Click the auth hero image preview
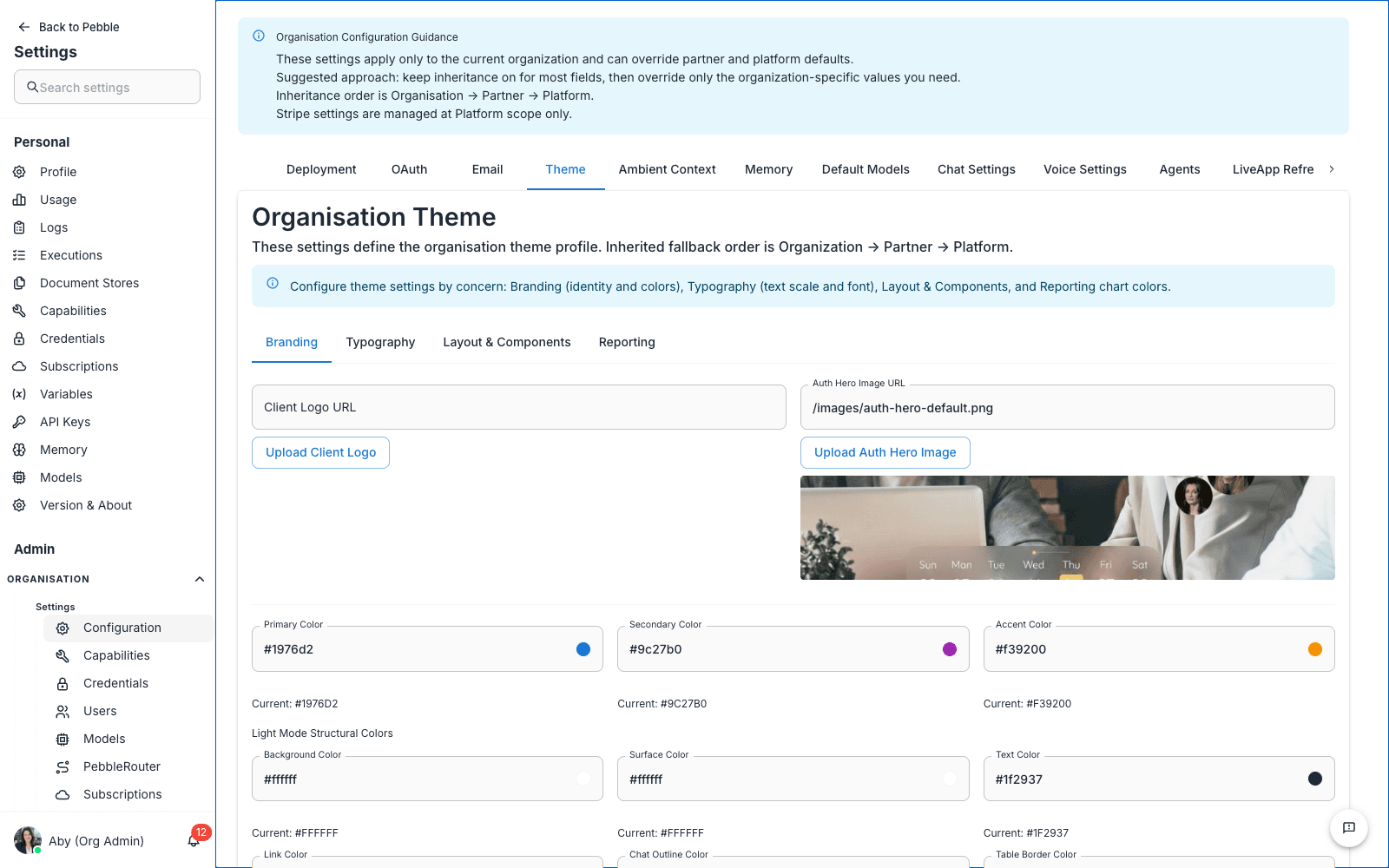 point(1068,528)
